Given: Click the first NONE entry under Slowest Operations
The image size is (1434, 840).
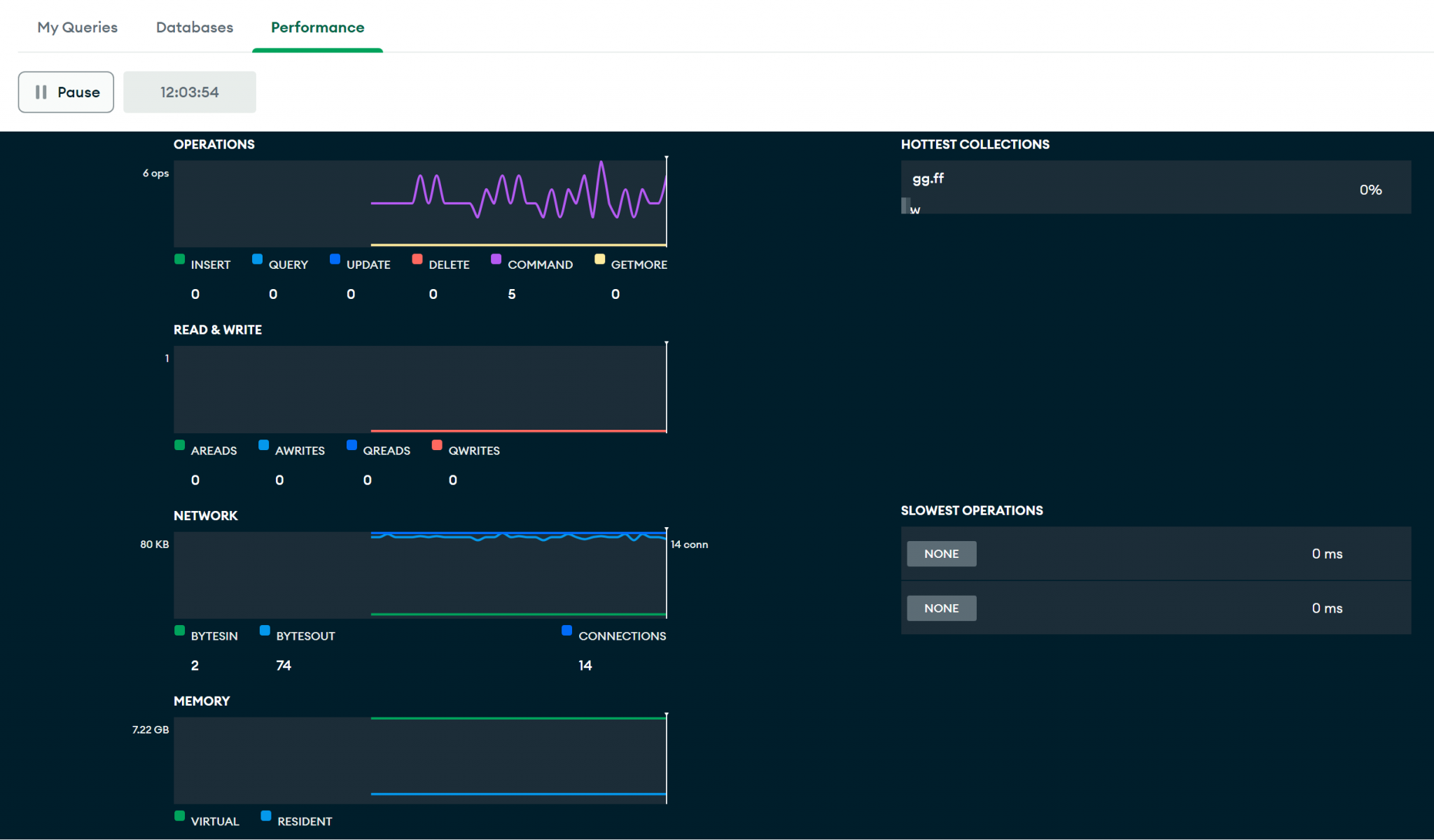Looking at the screenshot, I should click(x=941, y=553).
